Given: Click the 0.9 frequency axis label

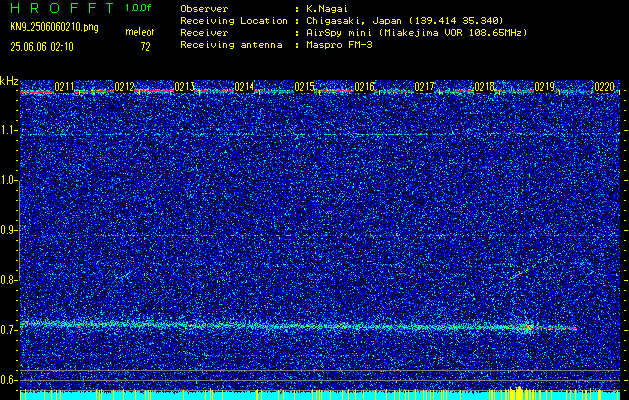Looking at the screenshot, I should coord(9,230).
